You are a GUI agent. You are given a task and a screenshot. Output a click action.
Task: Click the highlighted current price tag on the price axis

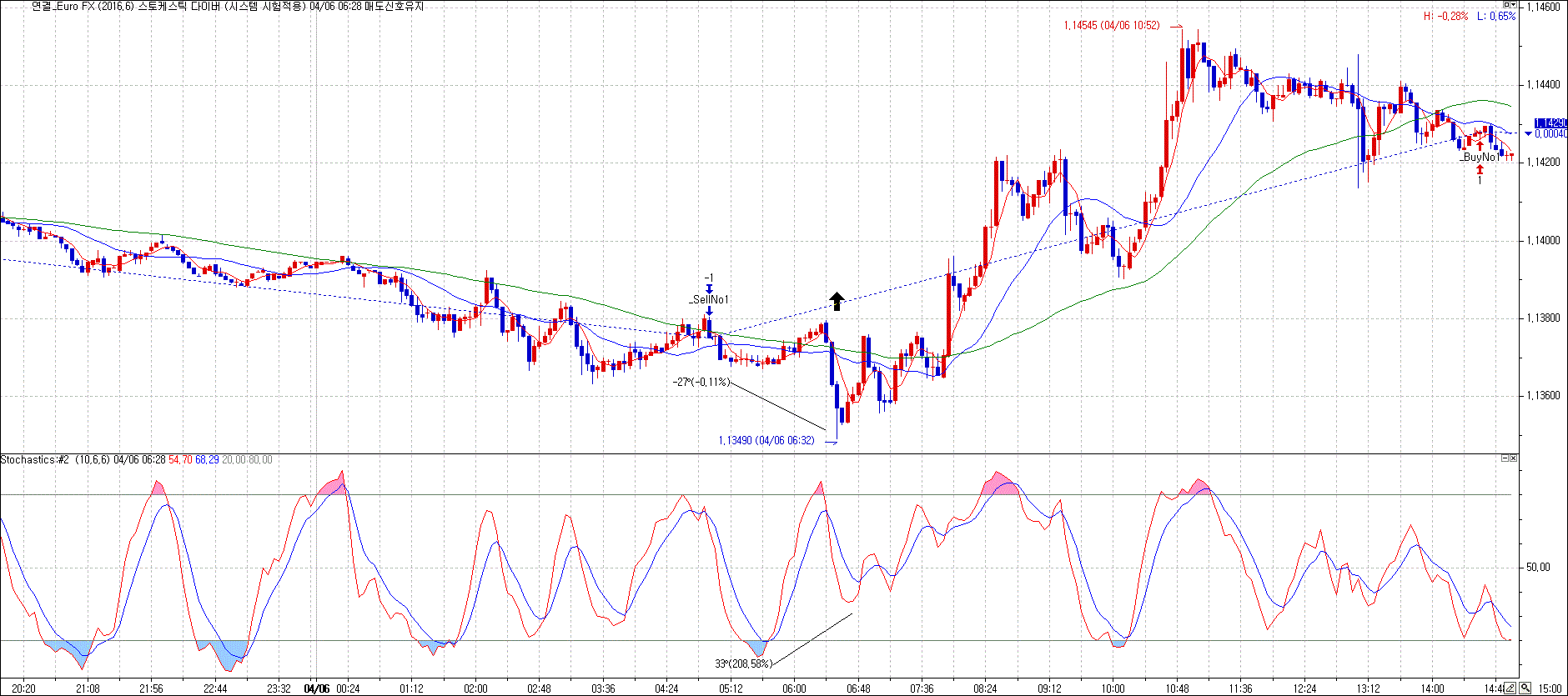(1550, 123)
